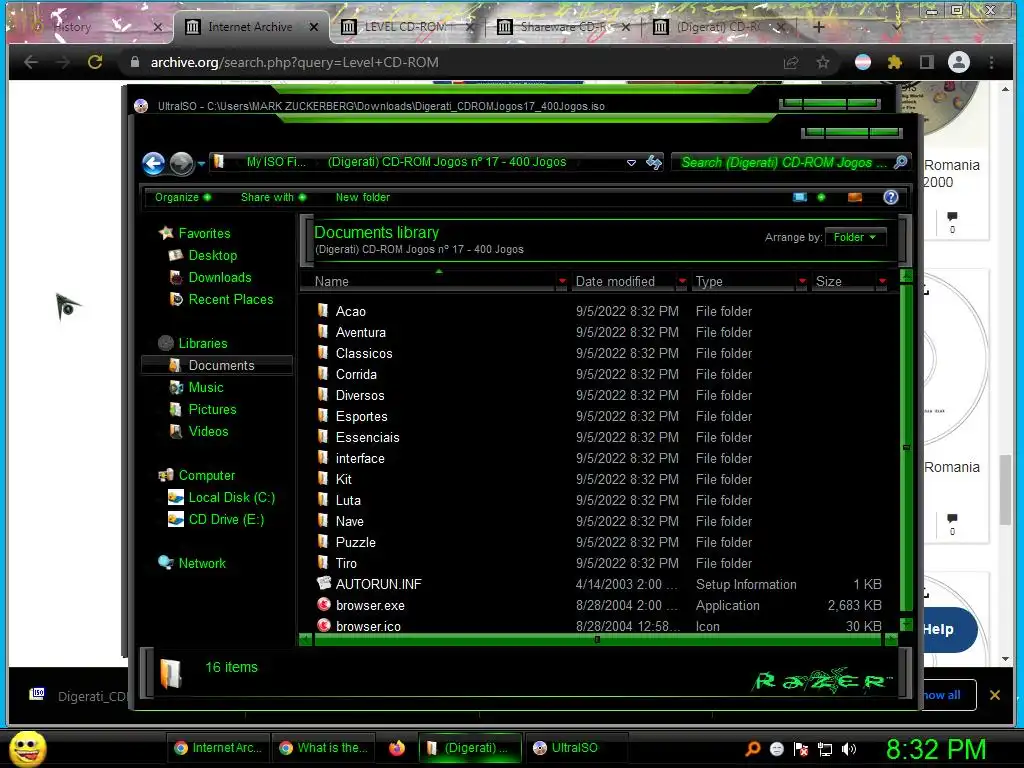Switch to the LEVEL CD-ROM browser tab
This screenshot has width=1024, height=768.
406,27
